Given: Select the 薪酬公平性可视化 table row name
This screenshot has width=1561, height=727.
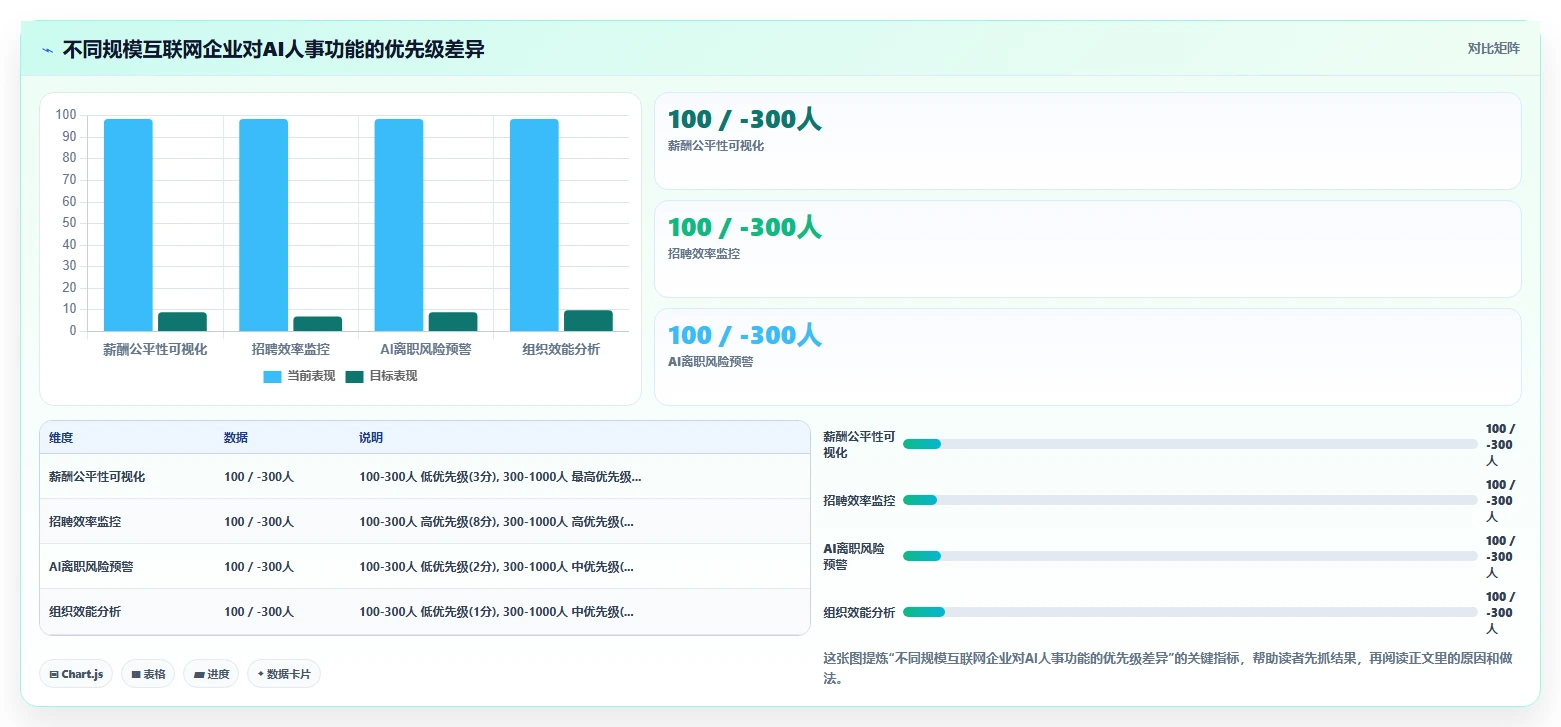Looking at the screenshot, I should click(x=97, y=477).
